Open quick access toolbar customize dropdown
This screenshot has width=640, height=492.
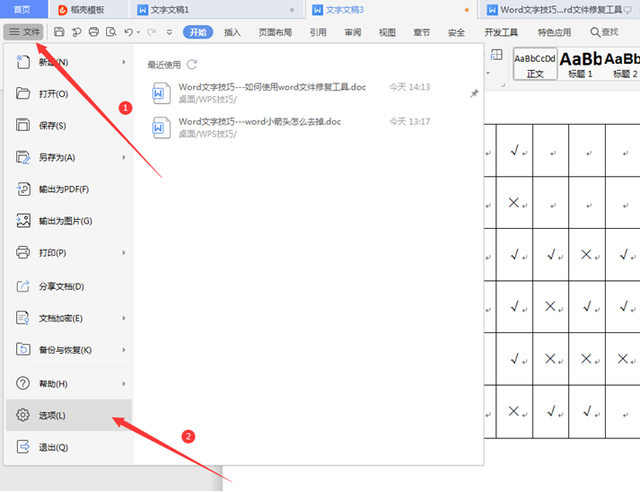169,32
